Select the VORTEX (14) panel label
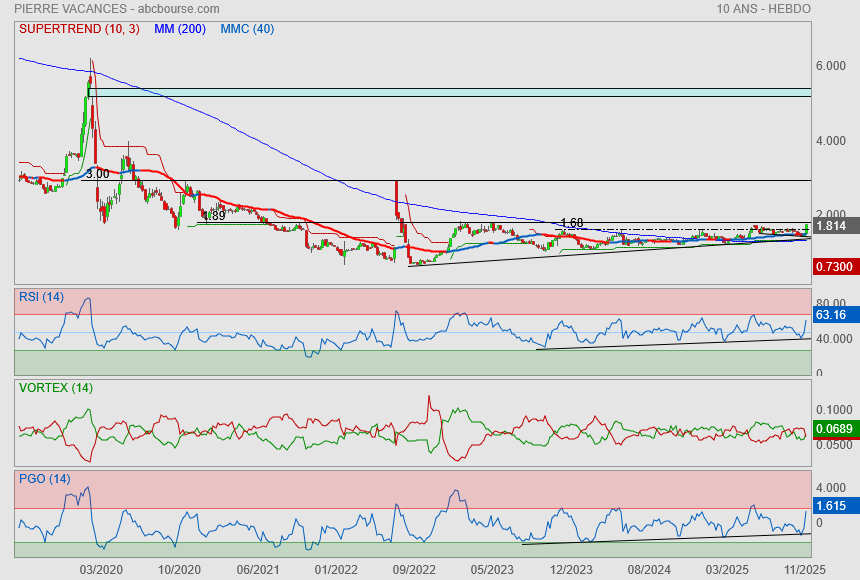This screenshot has width=860, height=580. (55, 387)
